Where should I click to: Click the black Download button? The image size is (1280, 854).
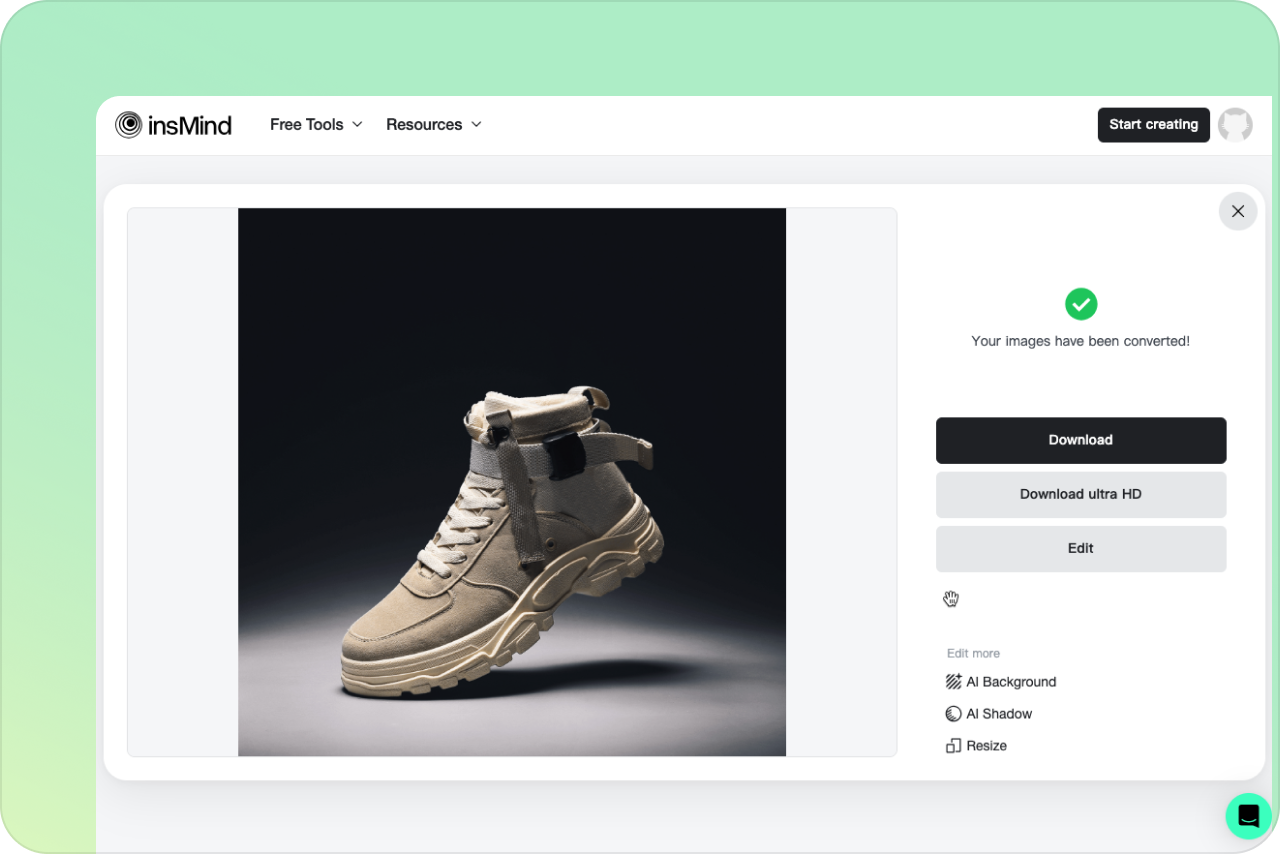pos(1081,440)
